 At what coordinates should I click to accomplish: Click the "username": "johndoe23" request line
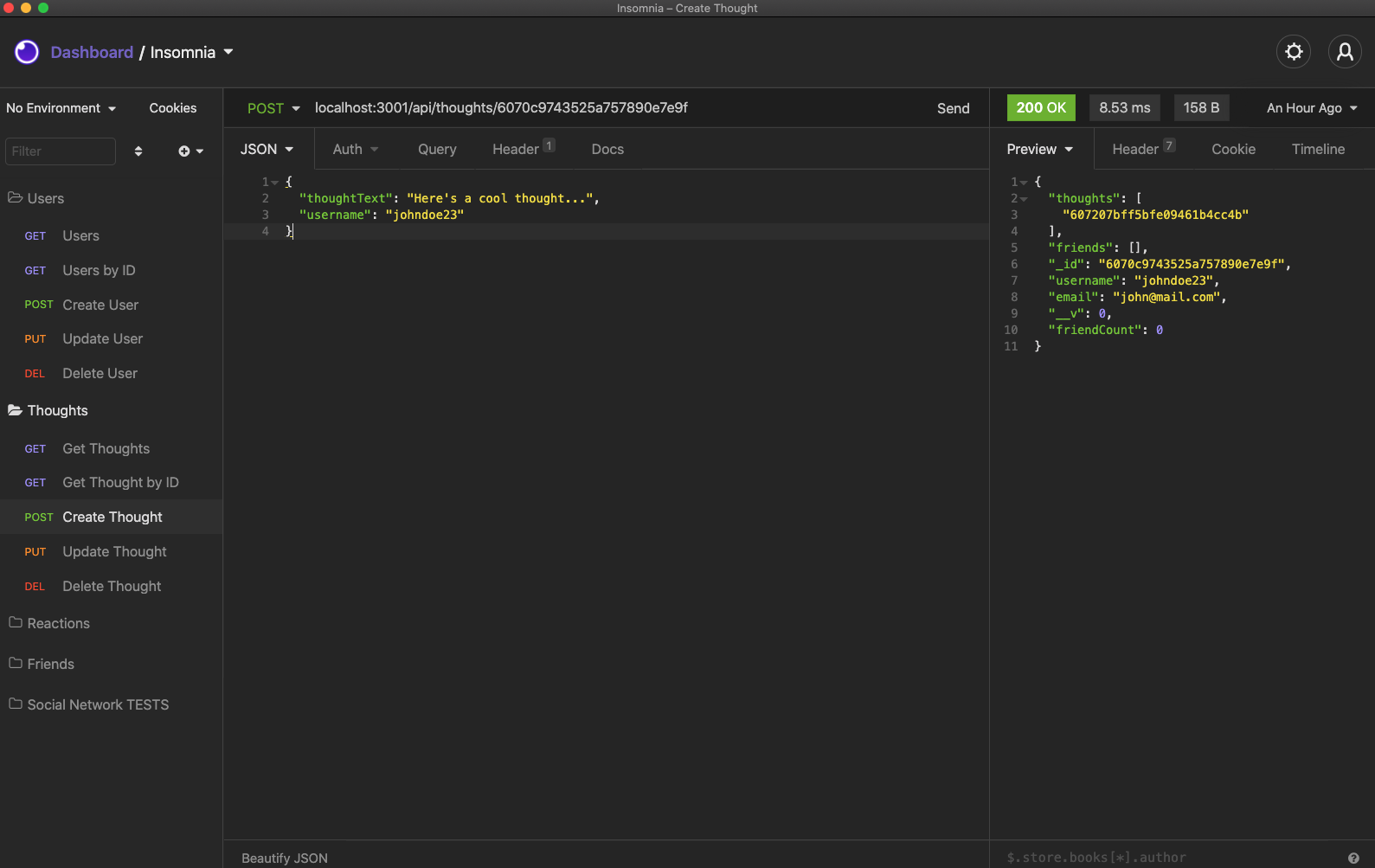click(382, 215)
